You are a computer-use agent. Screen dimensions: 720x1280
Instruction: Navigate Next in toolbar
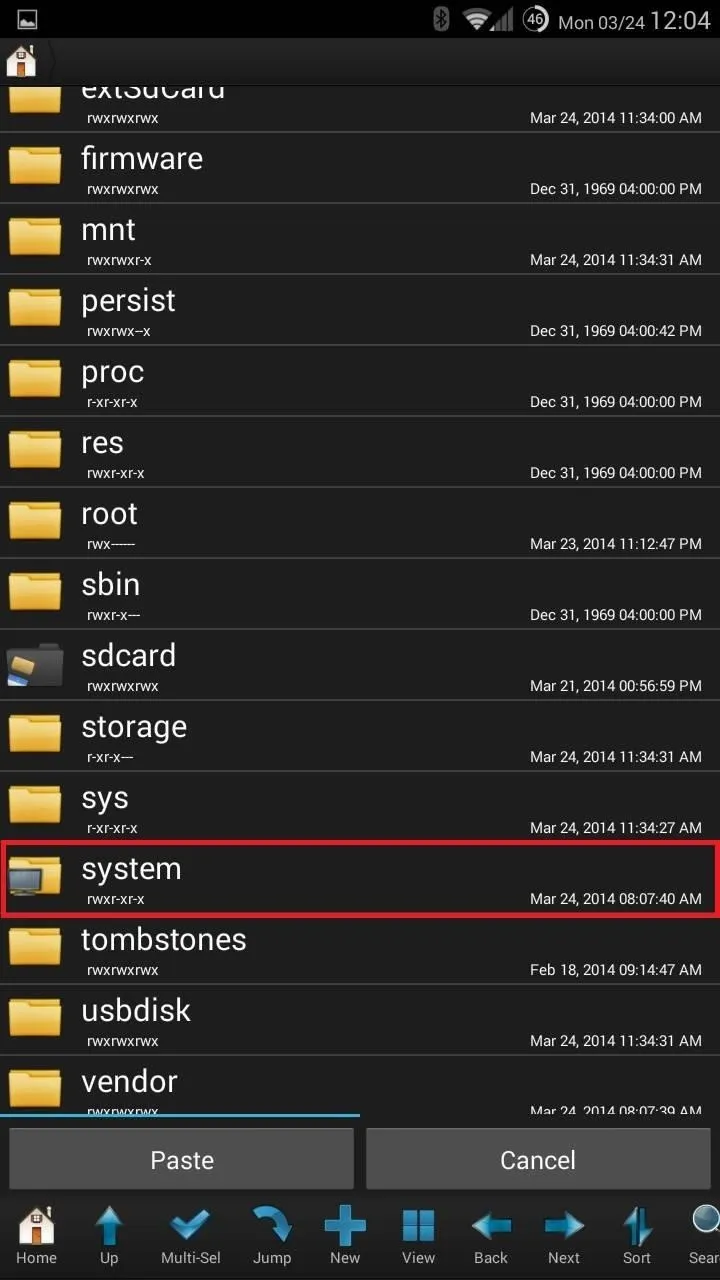(564, 1236)
